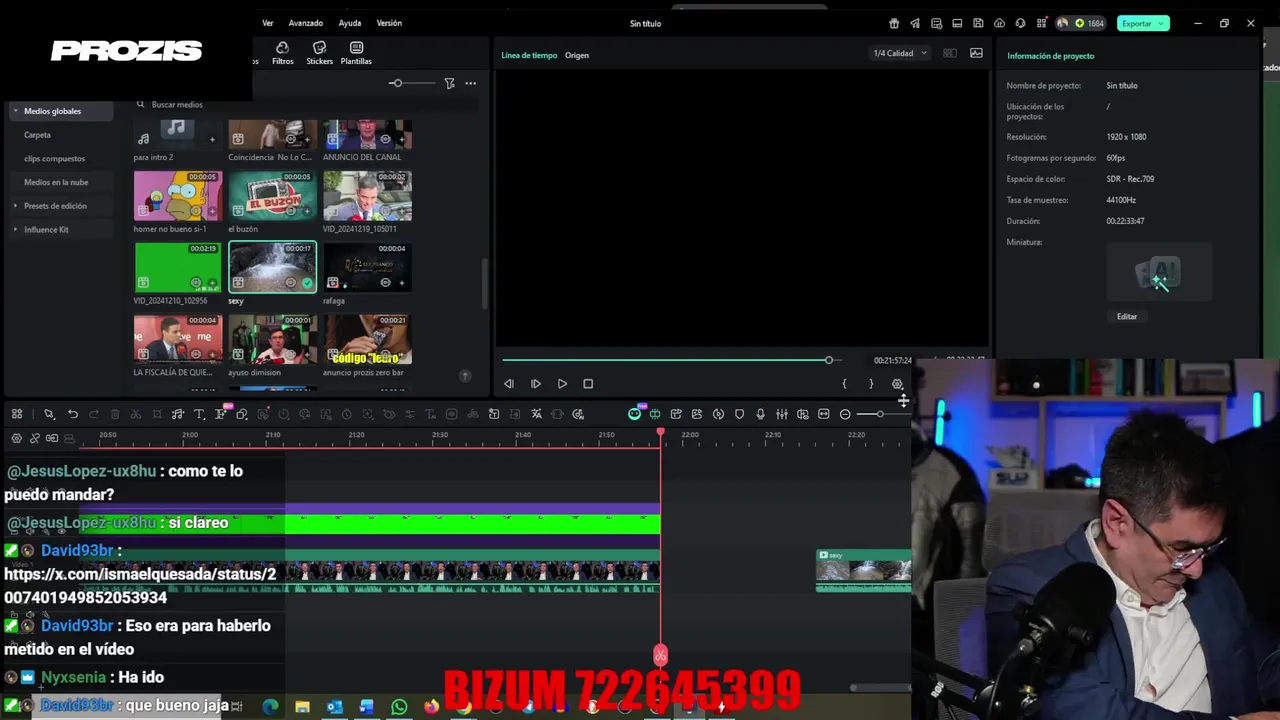Click the checkmark on the sexy clip
The height and width of the screenshot is (720, 1280).
(307, 283)
